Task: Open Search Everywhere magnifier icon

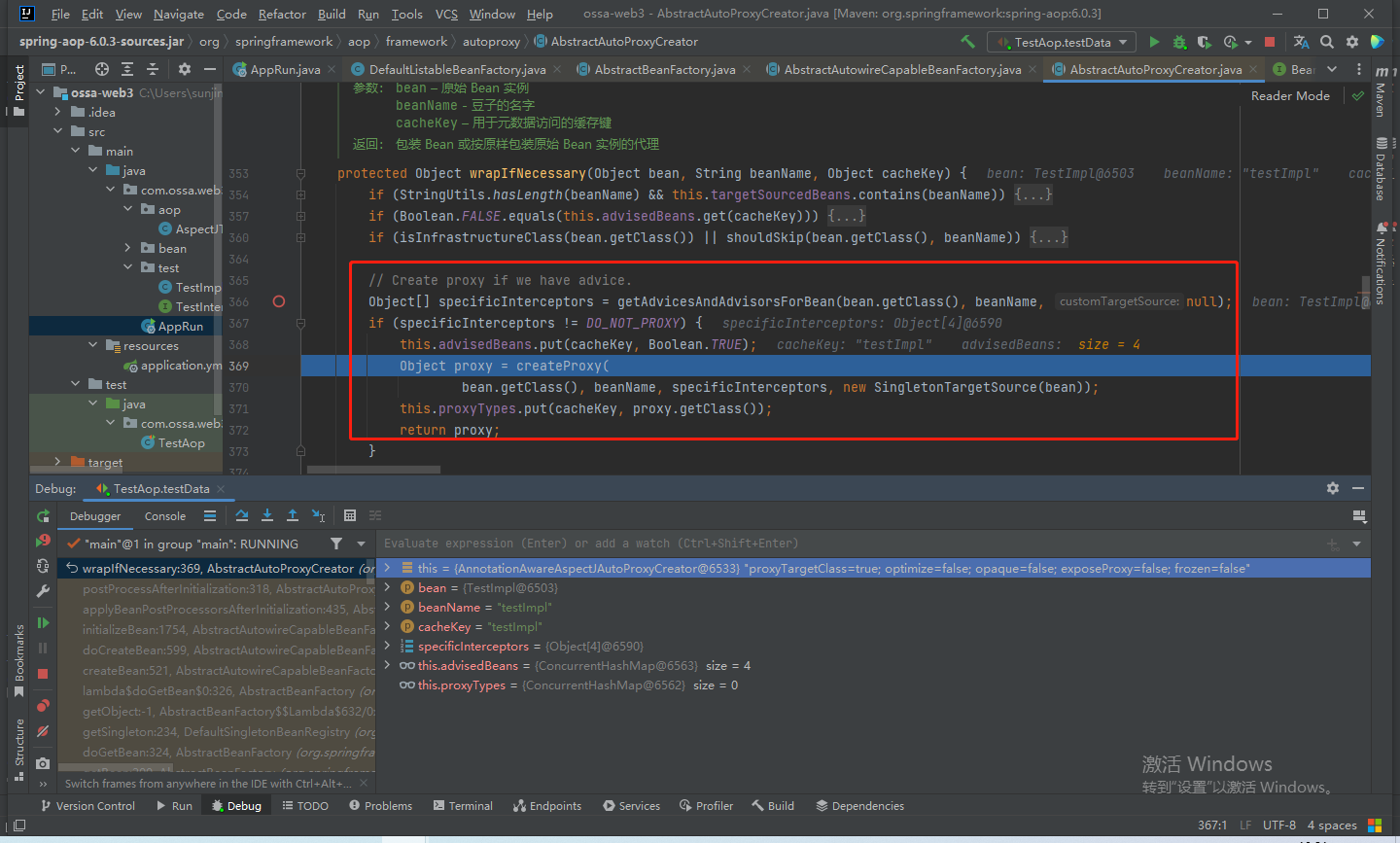Action: tap(1327, 42)
